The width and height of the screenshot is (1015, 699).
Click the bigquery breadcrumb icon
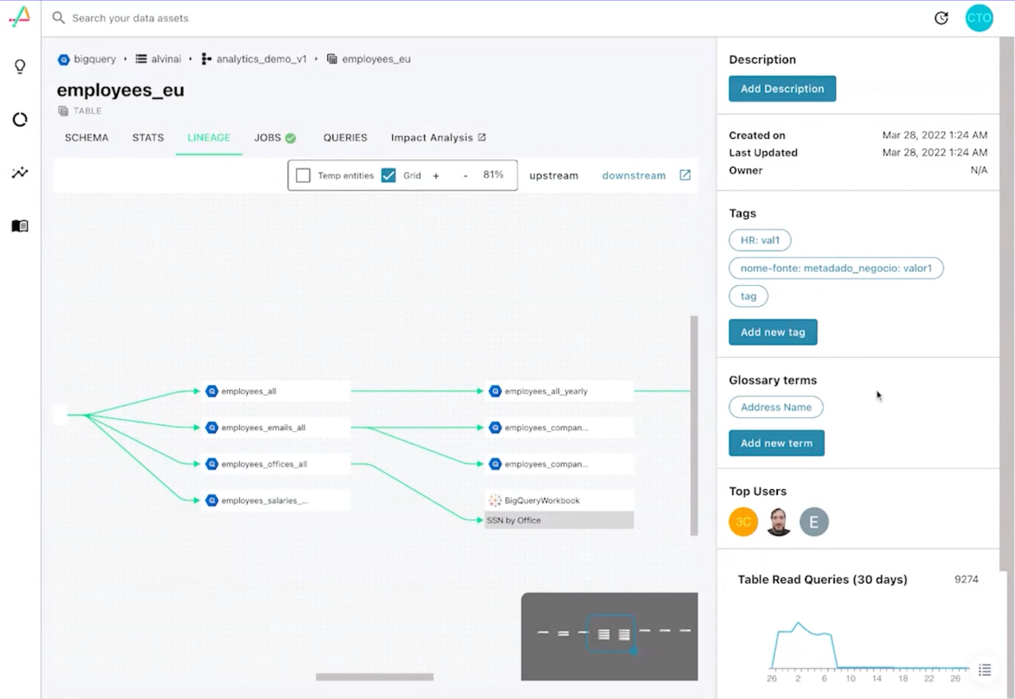click(x=63, y=60)
